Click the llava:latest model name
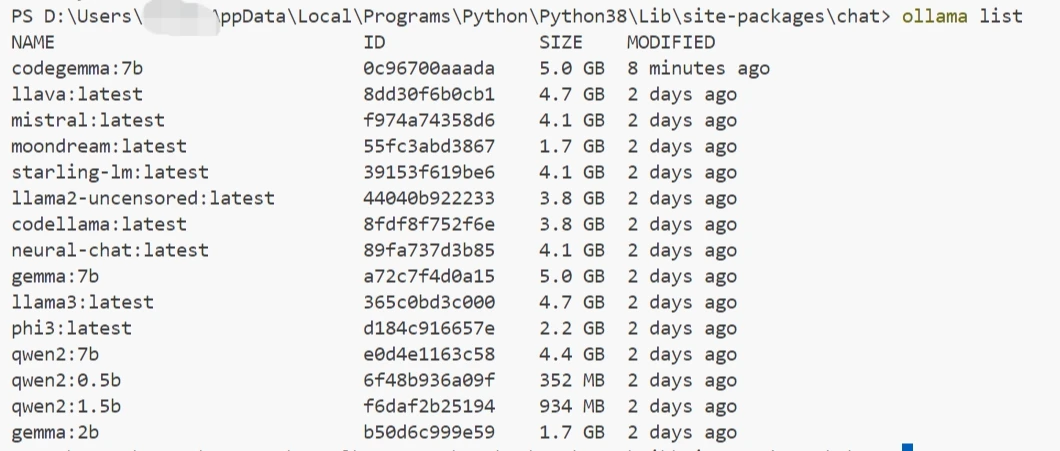The height and width of the screenshot is (451, 1060). [76, 95]
